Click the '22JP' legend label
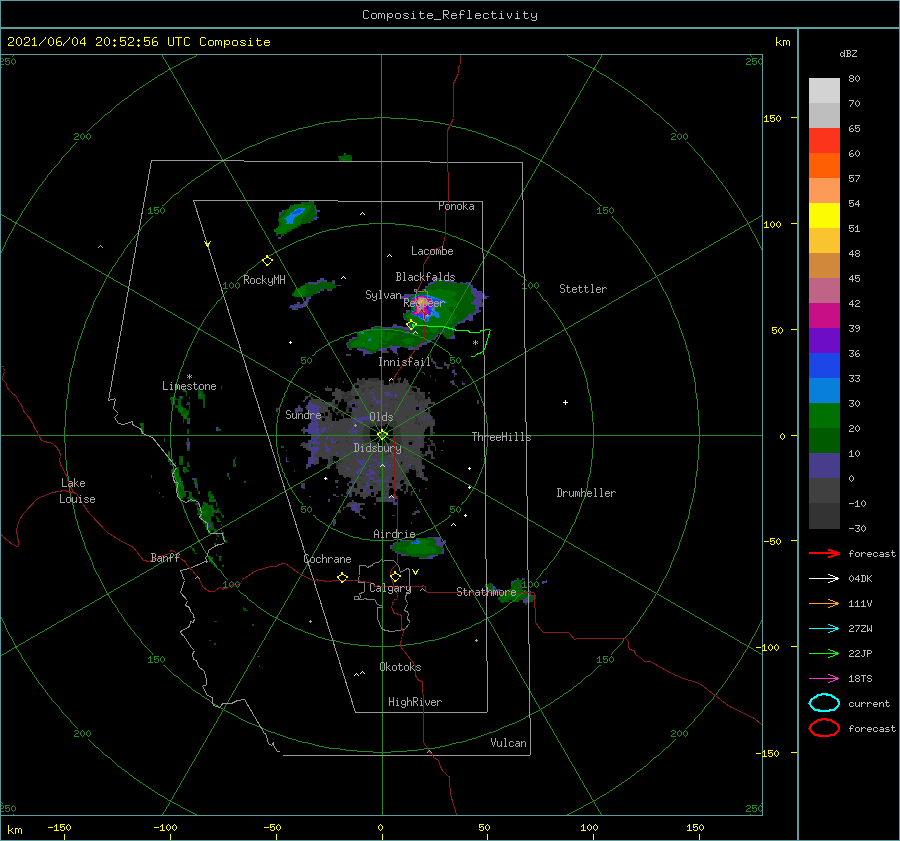The width and height of the screenshot is (900, 841). [x=860, y=653]
